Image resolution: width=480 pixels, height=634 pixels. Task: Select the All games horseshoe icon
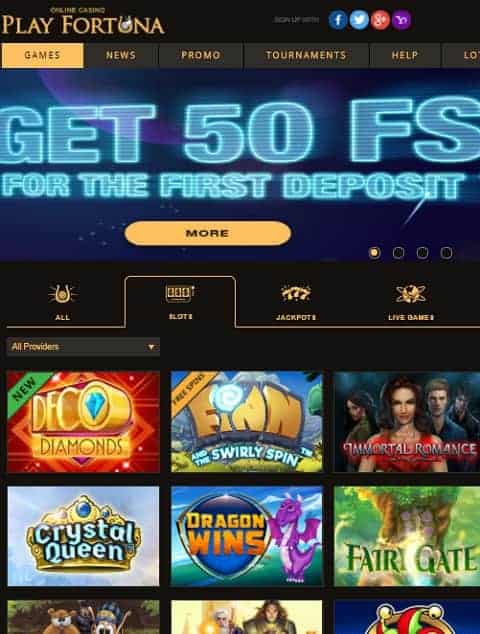[x=62, y=294]
